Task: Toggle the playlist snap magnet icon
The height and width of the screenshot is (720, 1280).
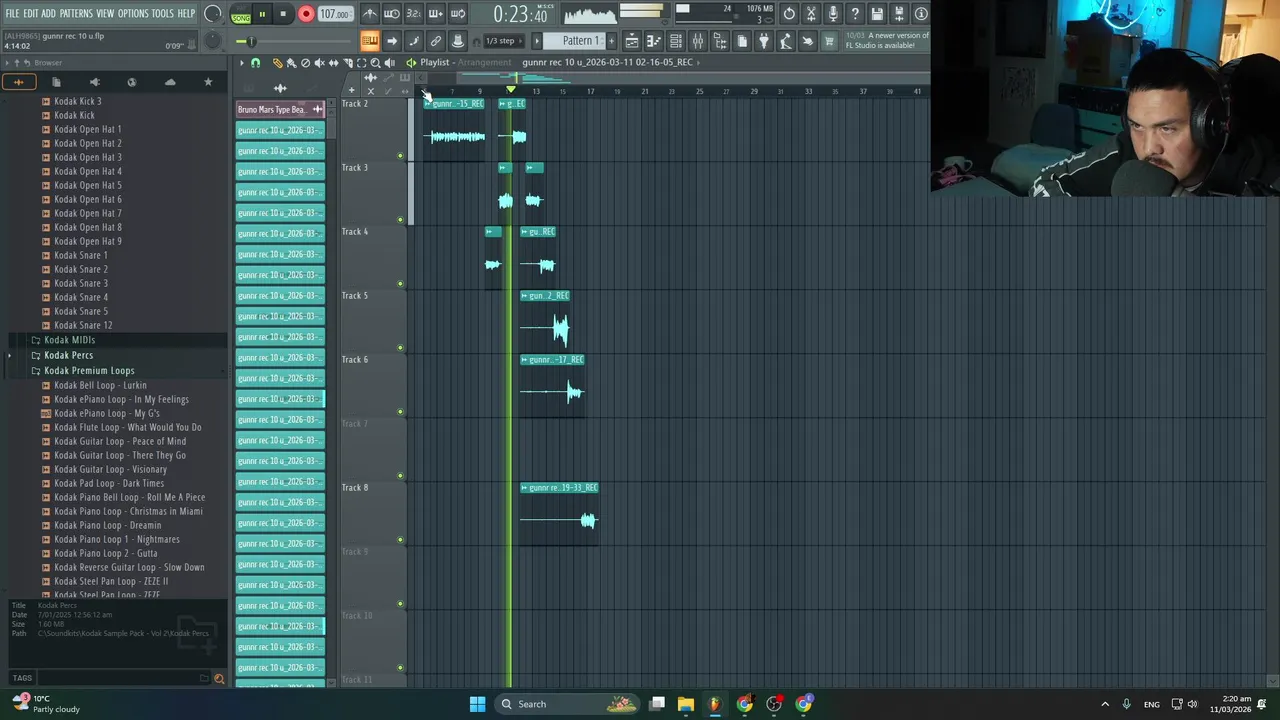Action: tap(255, 62)
